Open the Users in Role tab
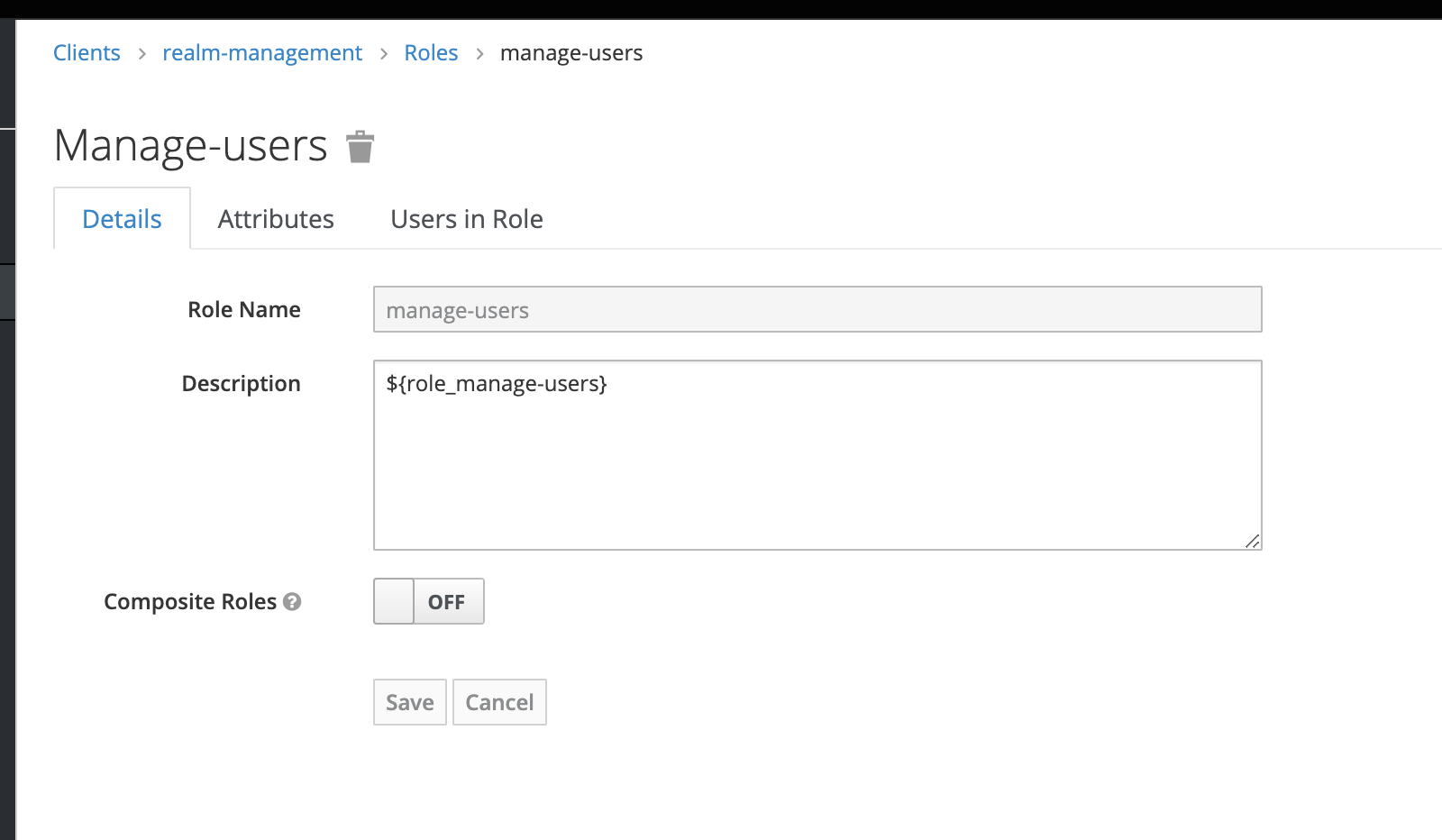This screenshot has height=840, width=1442. click(466, 219)
